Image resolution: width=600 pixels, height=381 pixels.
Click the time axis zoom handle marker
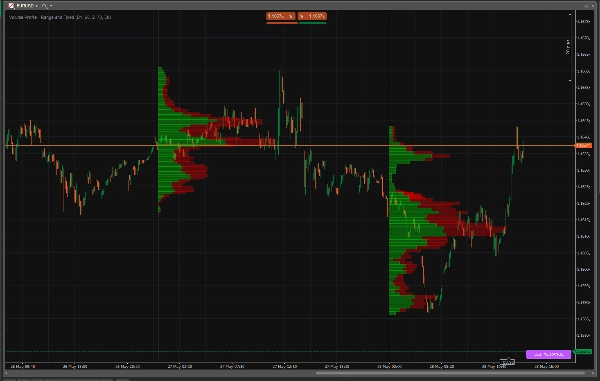[x=508, y=361]
